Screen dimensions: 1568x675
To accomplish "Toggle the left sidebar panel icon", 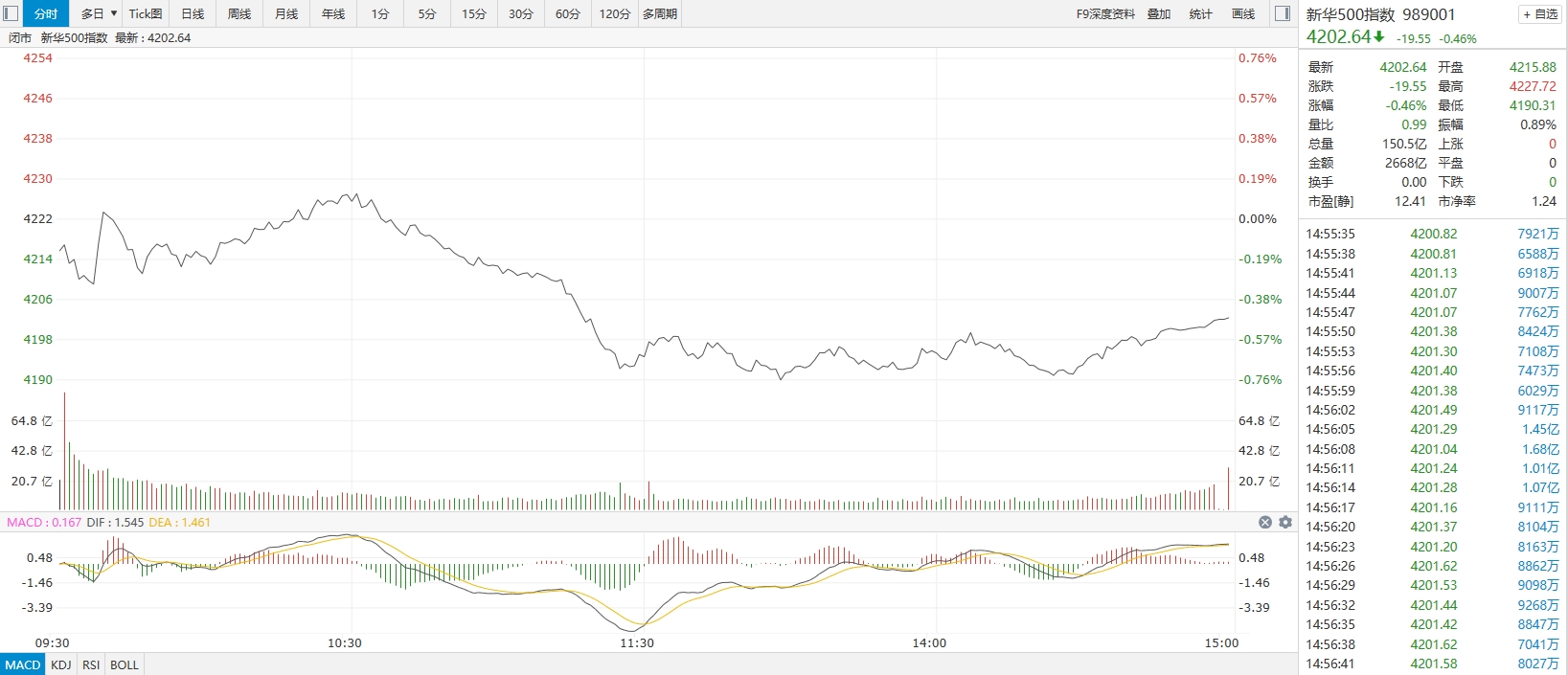I will 11,13.
